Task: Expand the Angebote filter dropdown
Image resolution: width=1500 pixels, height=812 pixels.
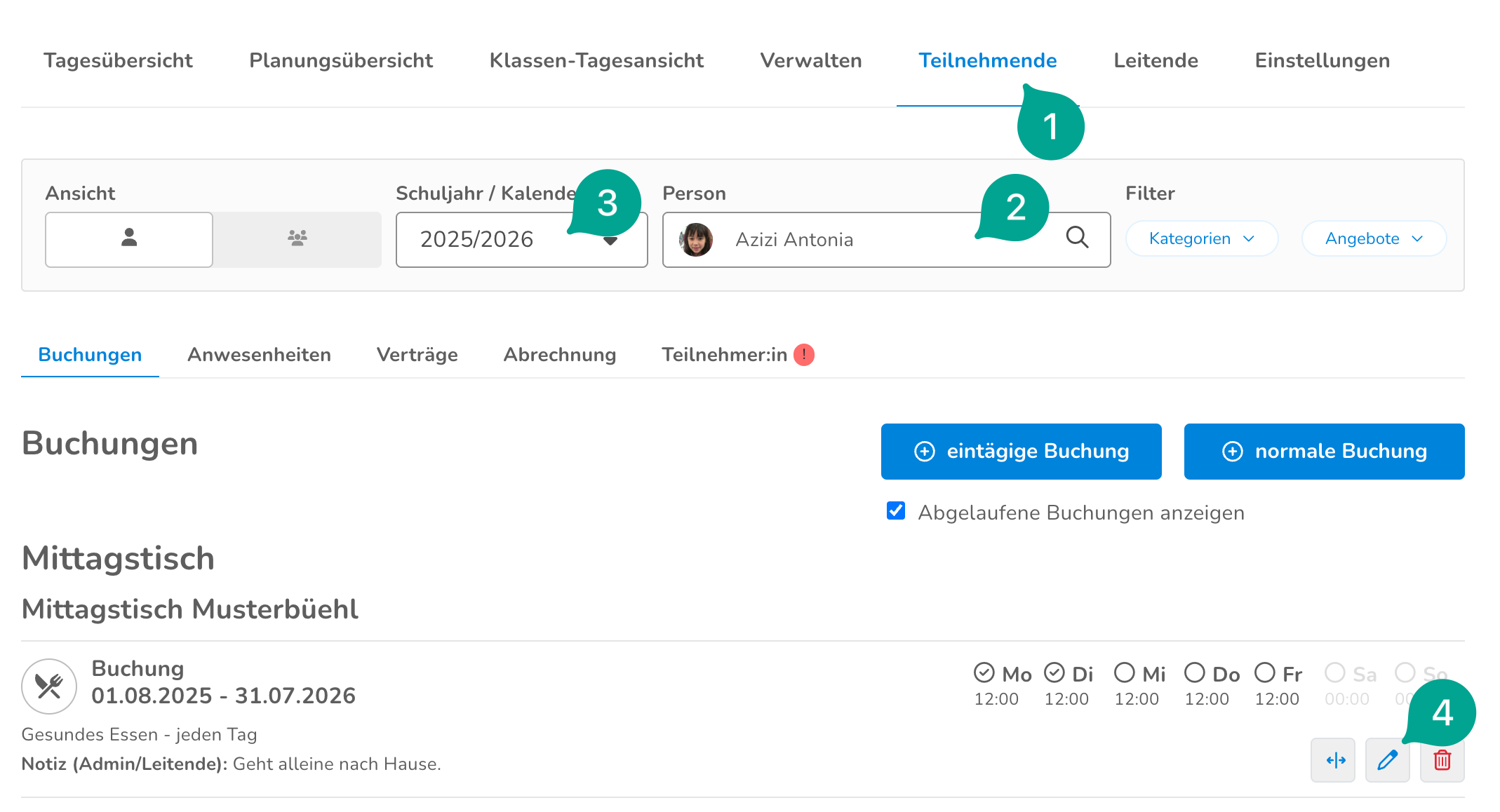Action: (x=1374, y=239)
